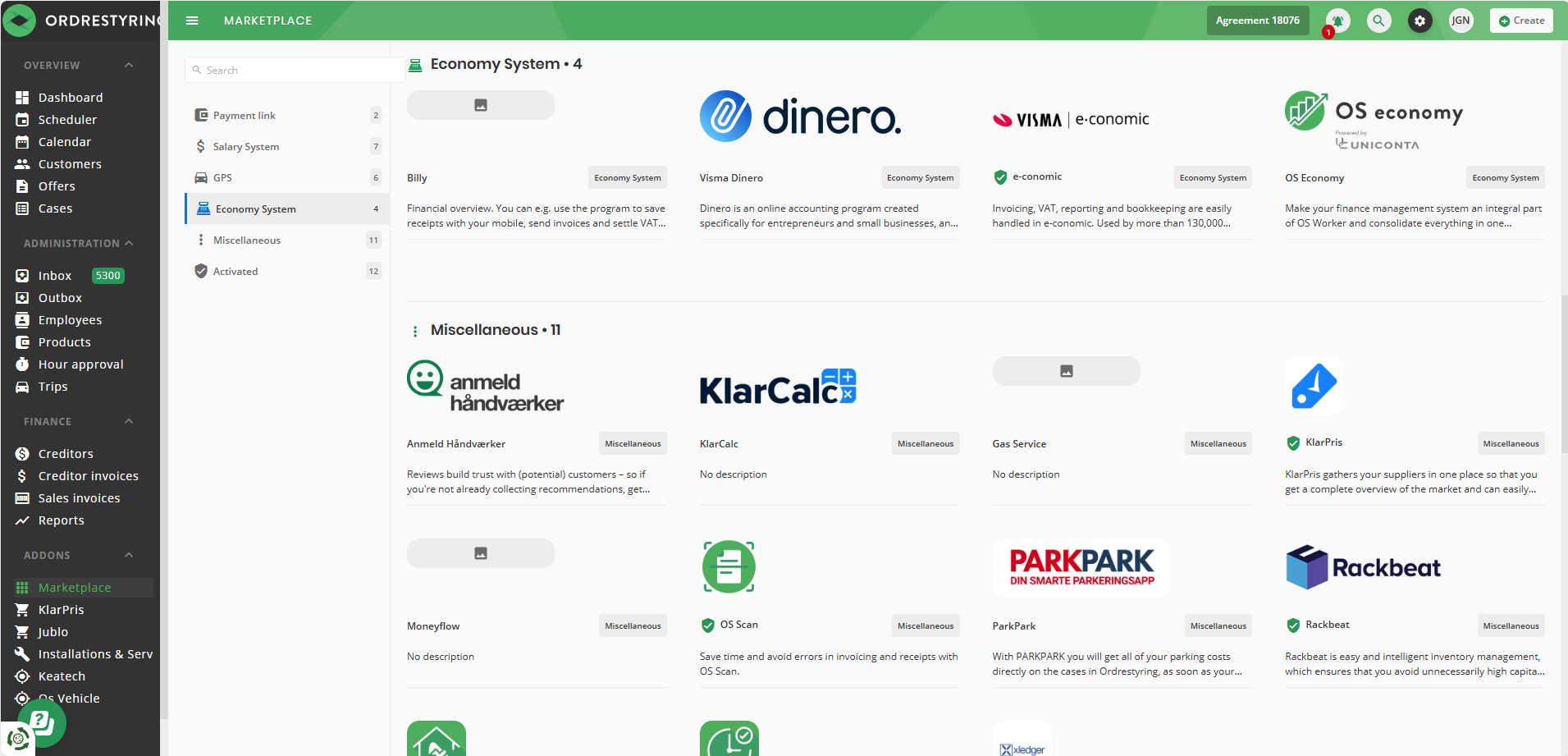Click the Installations & Serv wrench icon

pos(22,654)
